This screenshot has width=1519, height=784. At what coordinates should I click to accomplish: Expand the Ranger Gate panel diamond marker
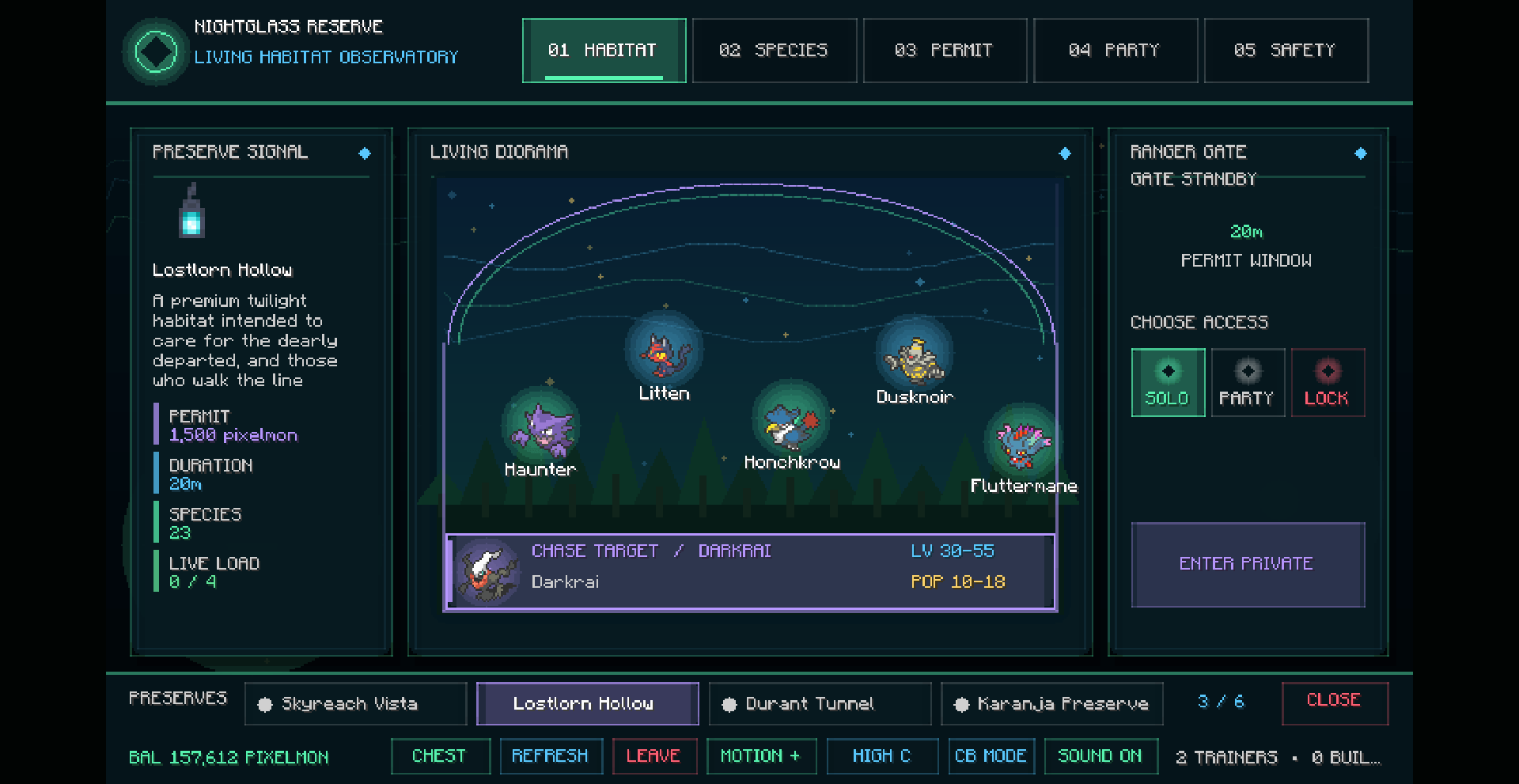coord(1360,153)
